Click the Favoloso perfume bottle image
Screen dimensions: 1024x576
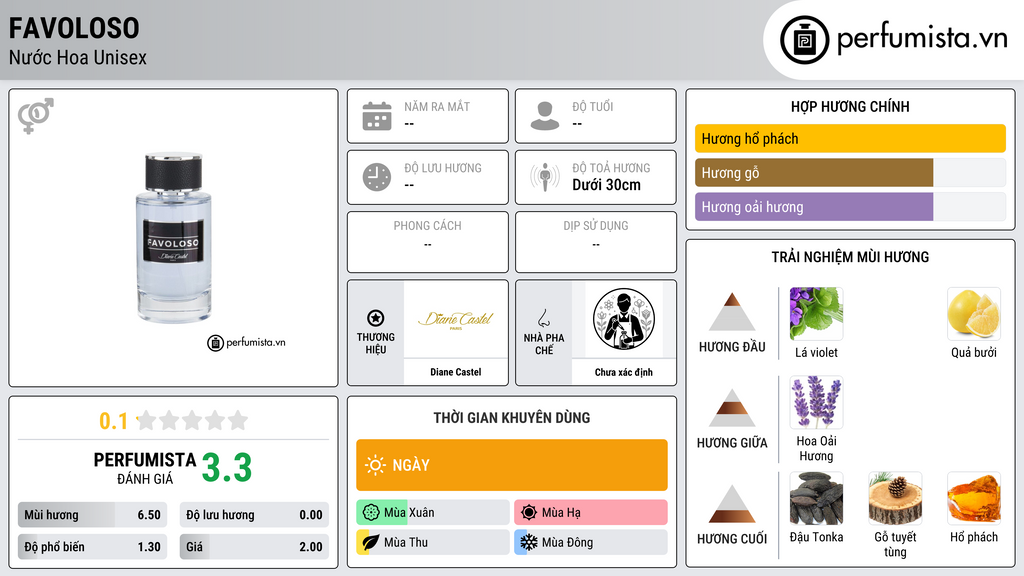coord(174,238)
